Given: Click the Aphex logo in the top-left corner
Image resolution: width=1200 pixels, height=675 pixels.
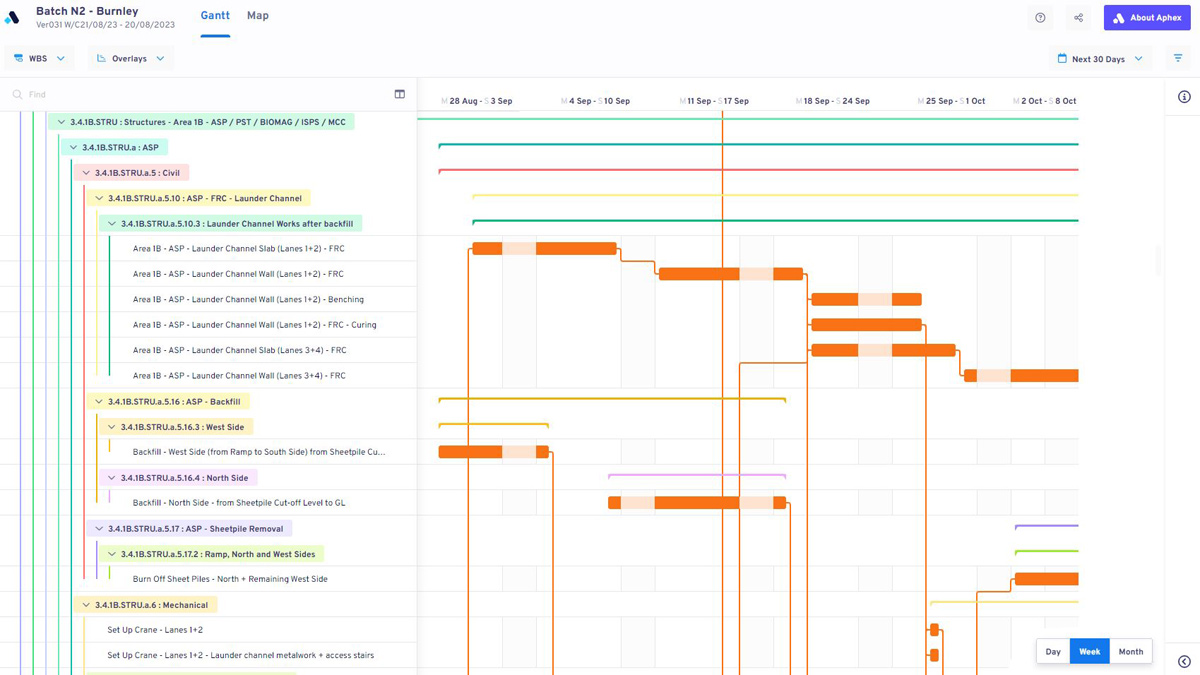Looking at the screenshot, I should pyautogui.click(x=14, y=17).
